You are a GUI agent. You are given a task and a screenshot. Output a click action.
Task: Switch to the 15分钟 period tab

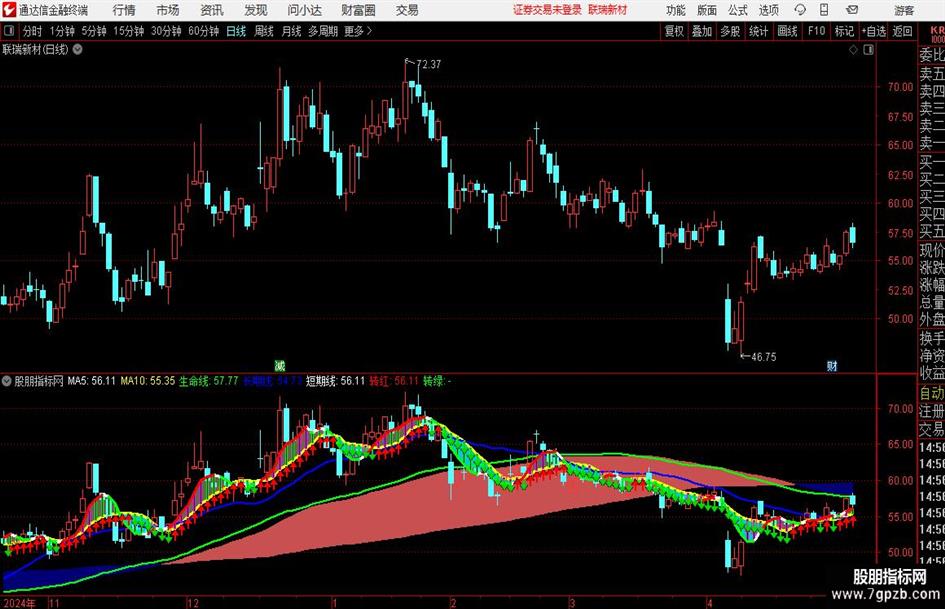[129, 31]
